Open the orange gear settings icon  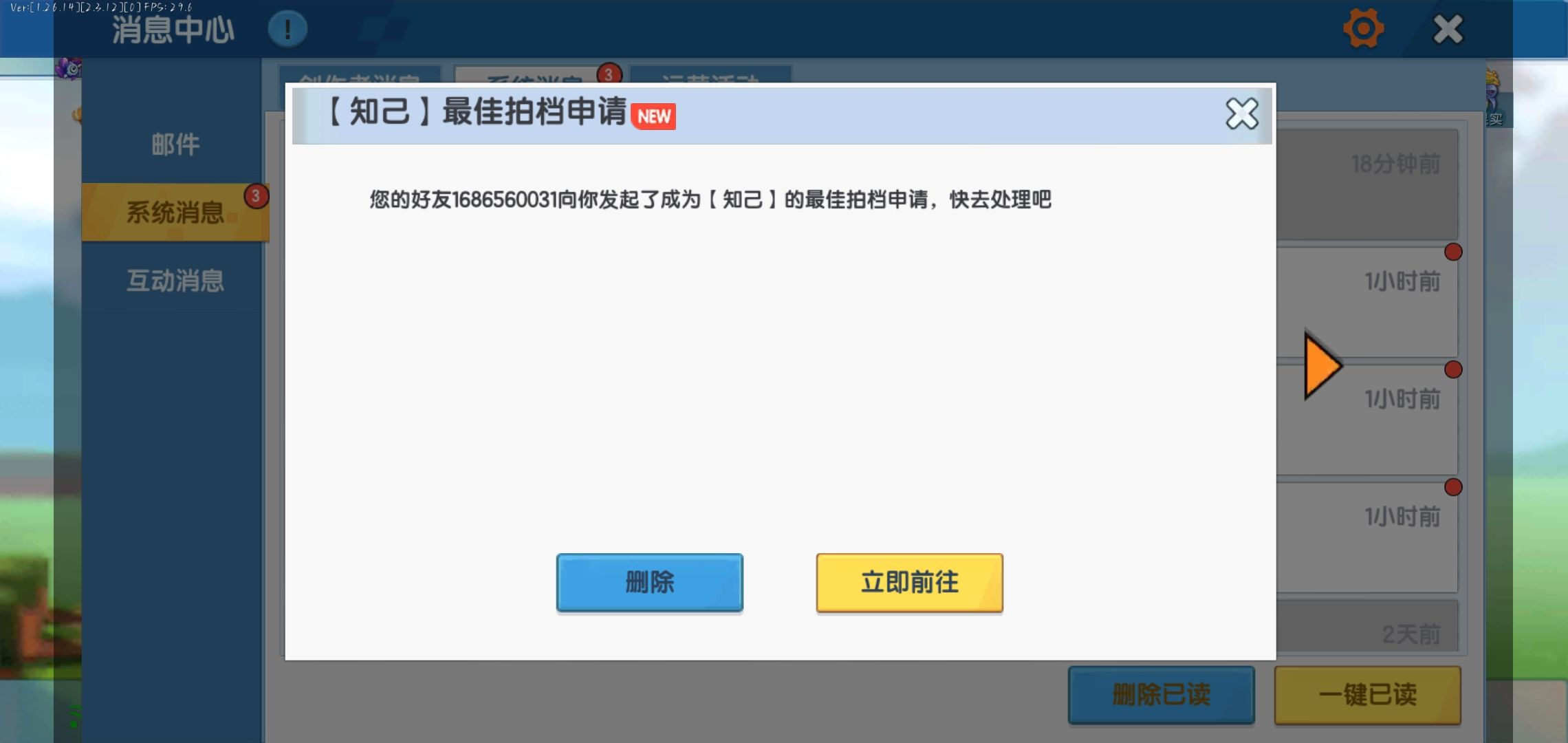[1363, 29]
